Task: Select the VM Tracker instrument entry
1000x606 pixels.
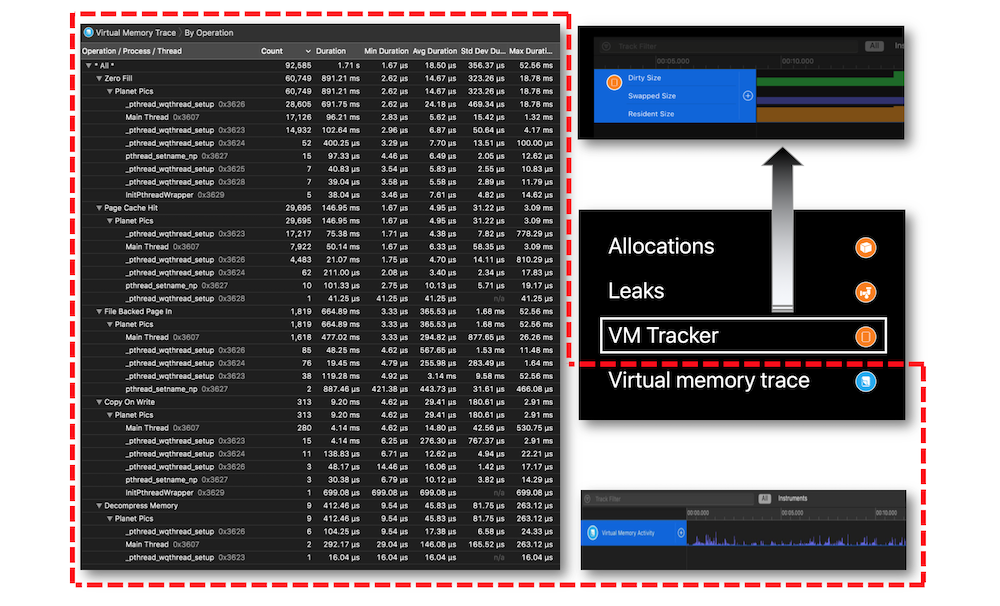Action: click(x=743, y=336)
